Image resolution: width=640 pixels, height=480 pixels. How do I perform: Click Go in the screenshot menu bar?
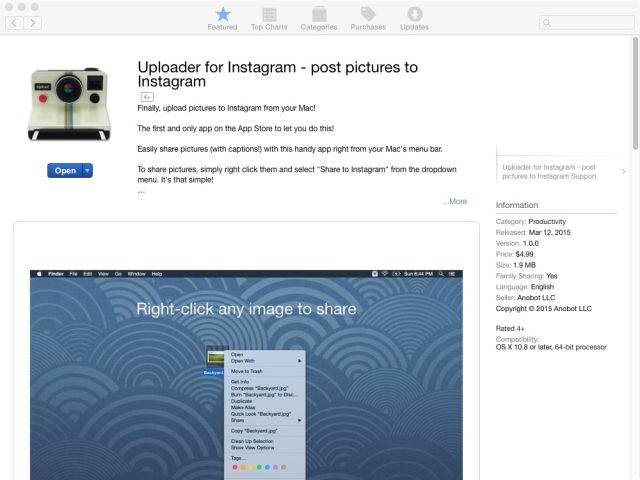118,274
